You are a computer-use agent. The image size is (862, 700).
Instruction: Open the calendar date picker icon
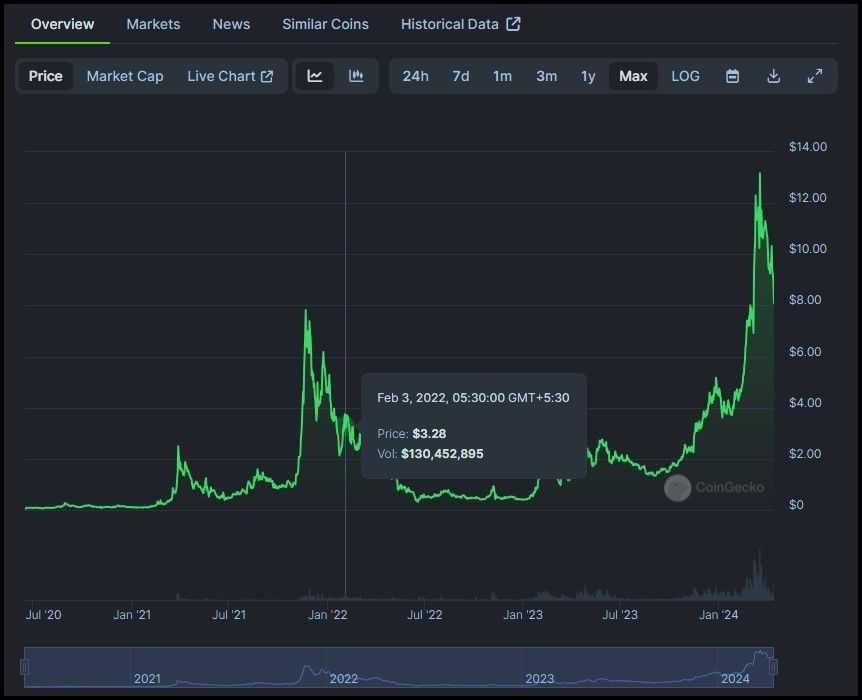(732, 75)
